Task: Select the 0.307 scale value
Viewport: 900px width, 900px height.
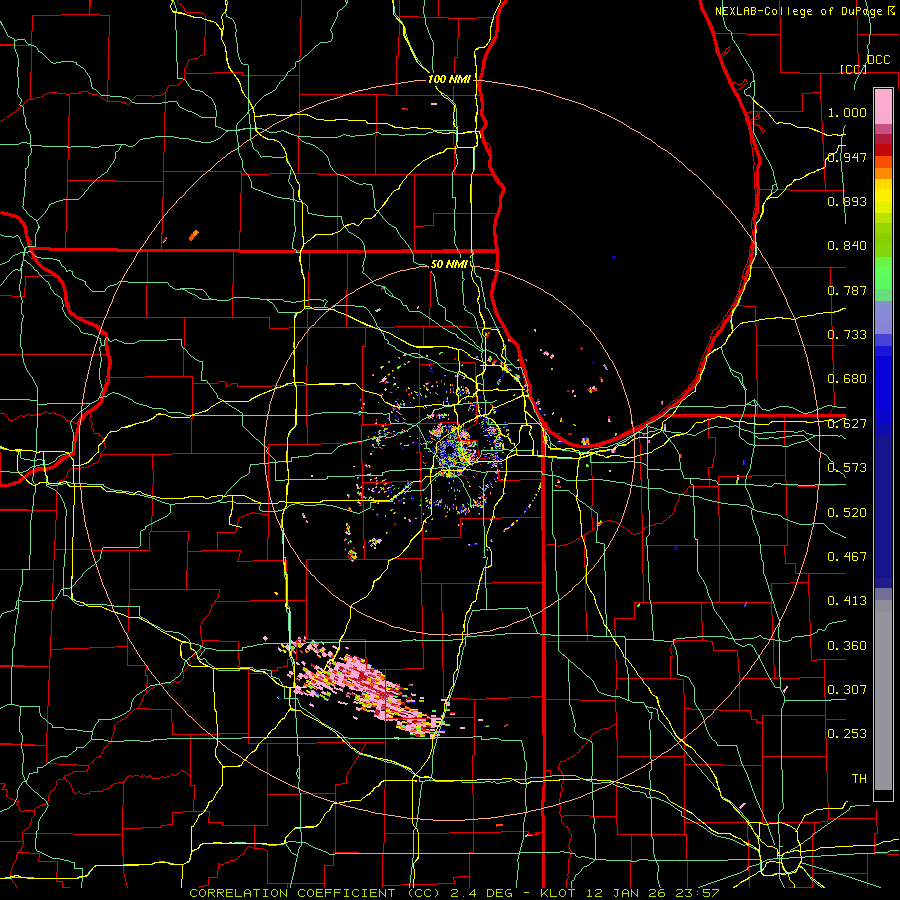Action: pyautogui.click(x=847, y=690)
